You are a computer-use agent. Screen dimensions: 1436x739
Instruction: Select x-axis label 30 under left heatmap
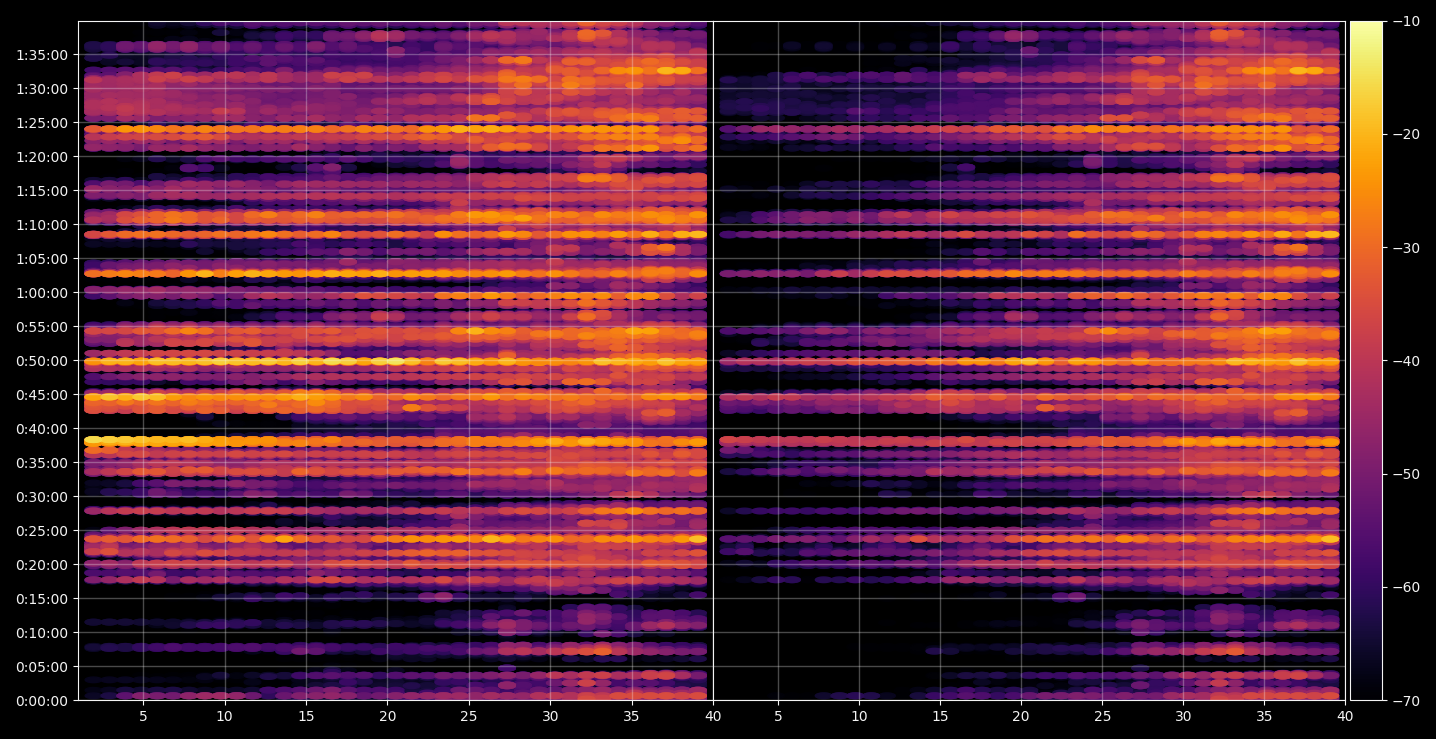click(550, 716)
